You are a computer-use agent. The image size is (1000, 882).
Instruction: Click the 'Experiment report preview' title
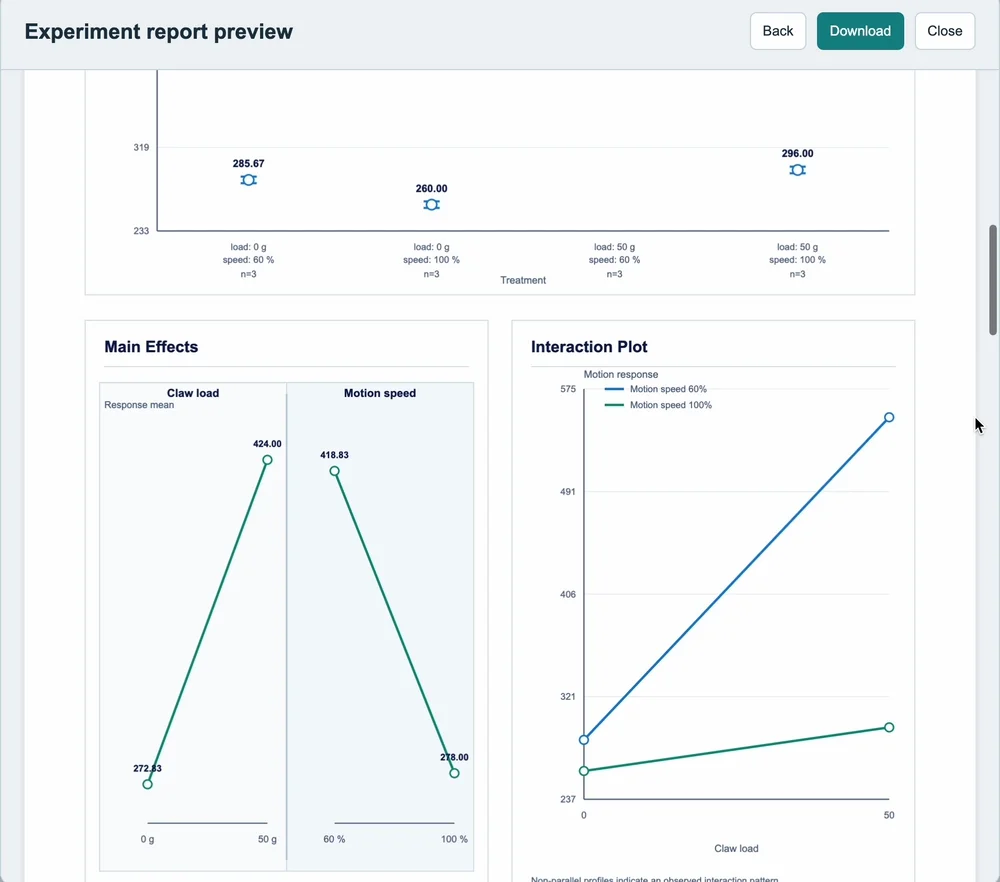(158, 31)
